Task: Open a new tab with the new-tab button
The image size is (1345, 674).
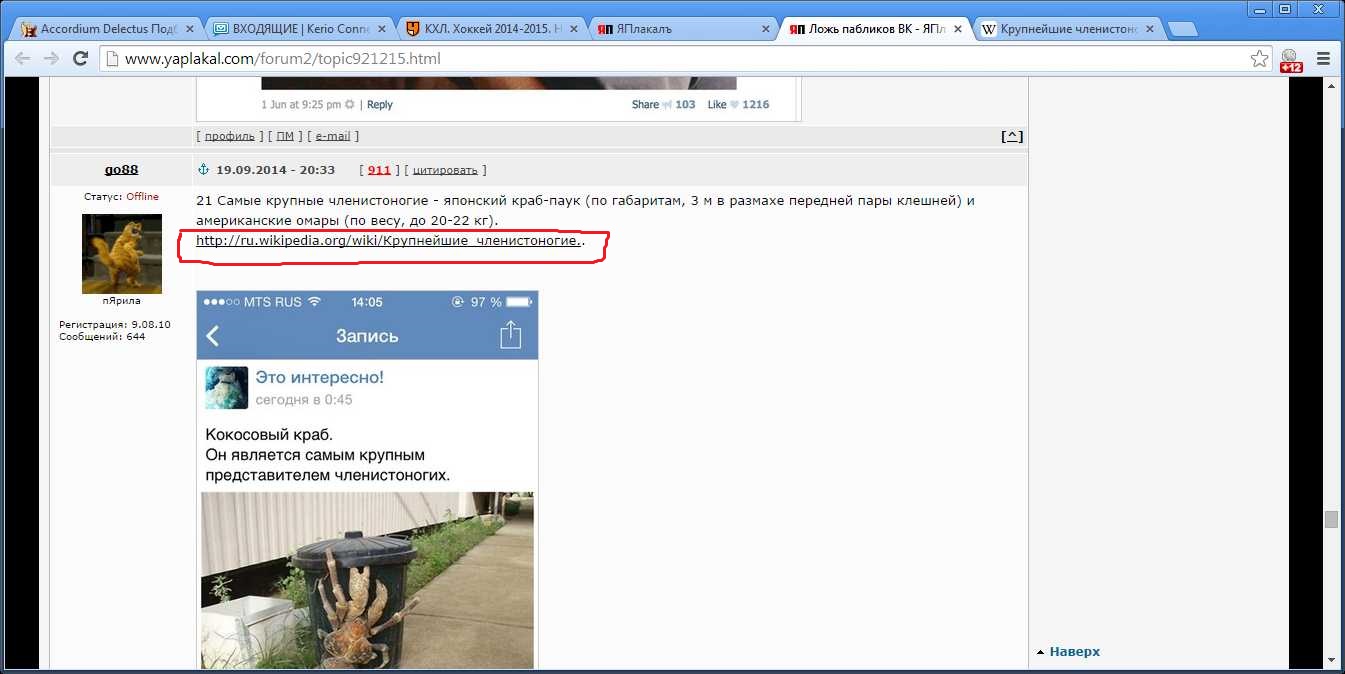Action: coord(1182,29)
